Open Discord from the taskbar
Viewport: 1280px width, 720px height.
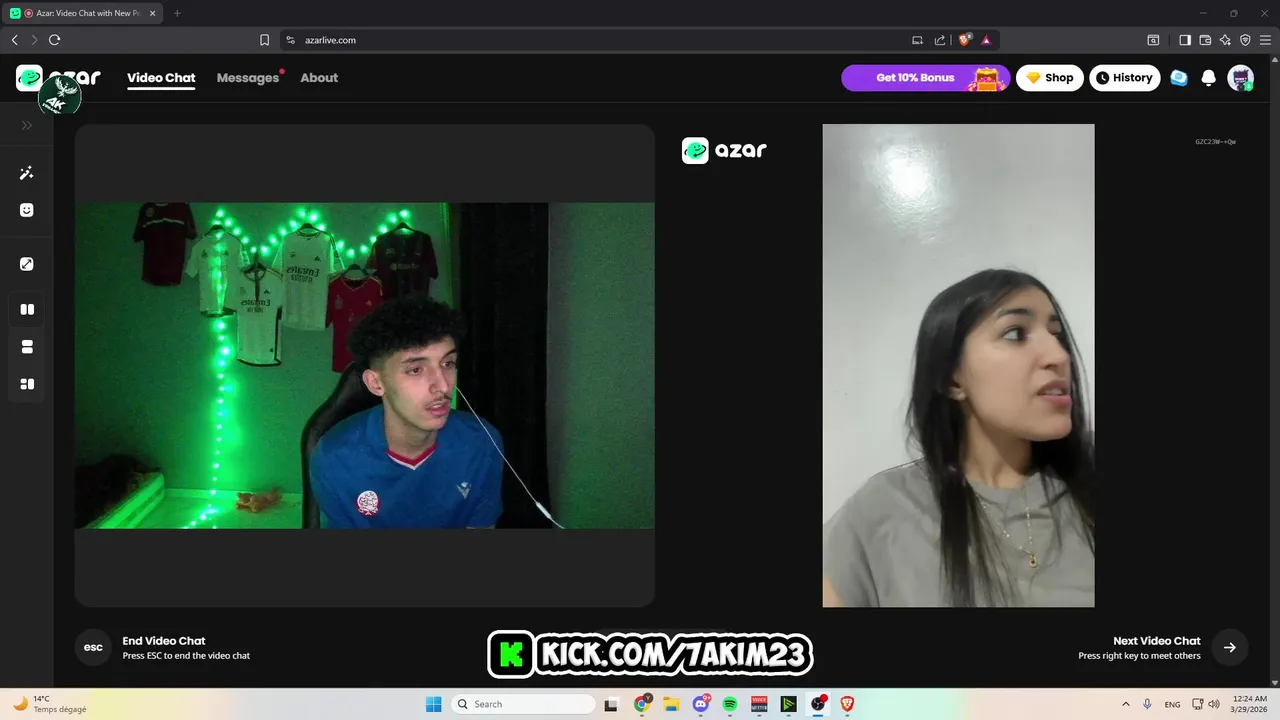pos(701,704)
